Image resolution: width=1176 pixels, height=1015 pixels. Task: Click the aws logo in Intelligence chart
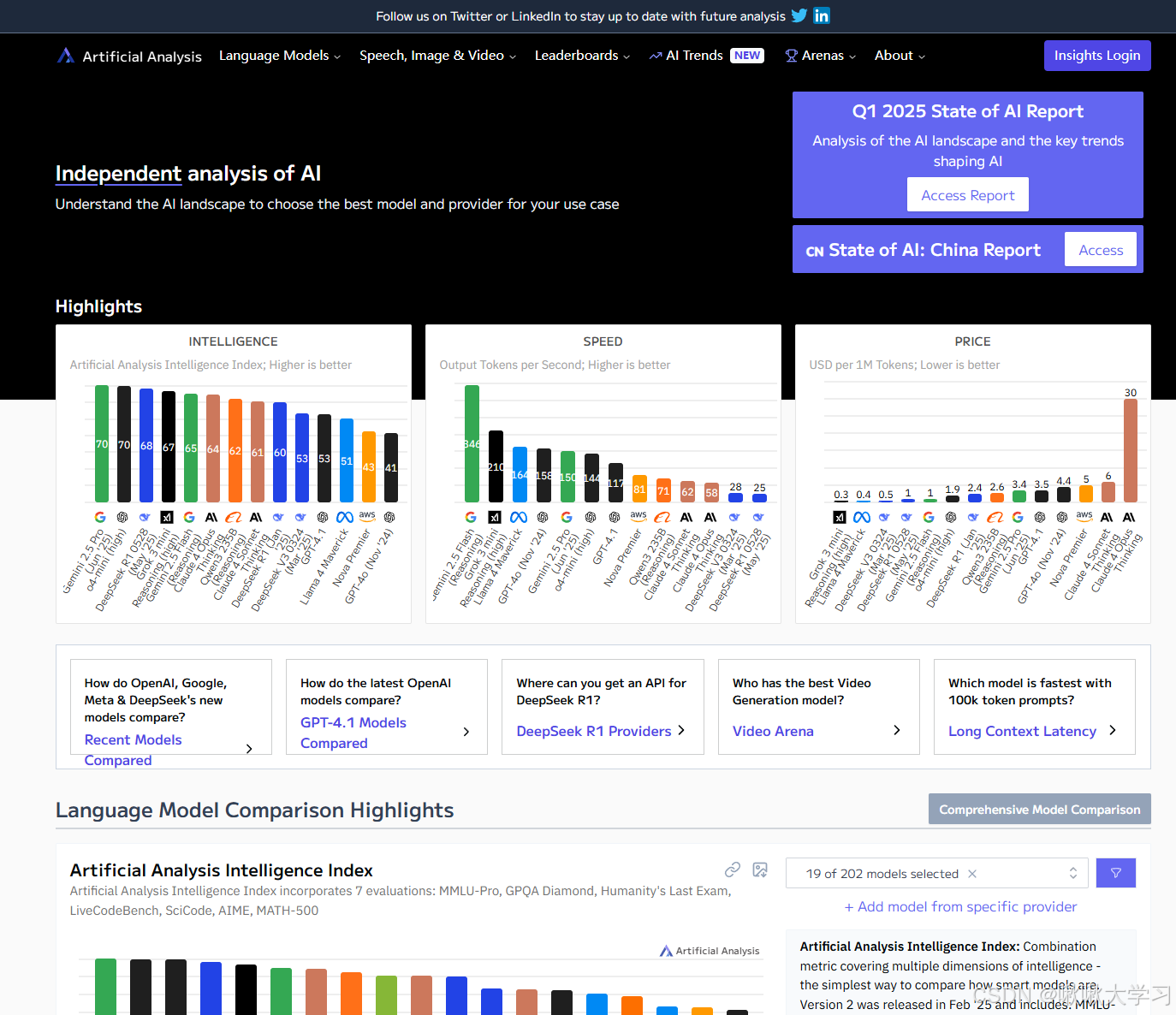click(x=367, y=516)
